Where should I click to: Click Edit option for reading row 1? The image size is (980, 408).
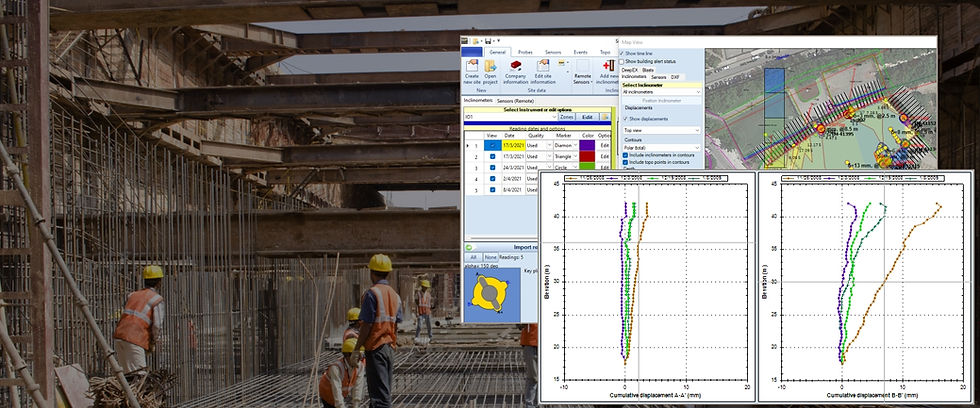(605, 146)
